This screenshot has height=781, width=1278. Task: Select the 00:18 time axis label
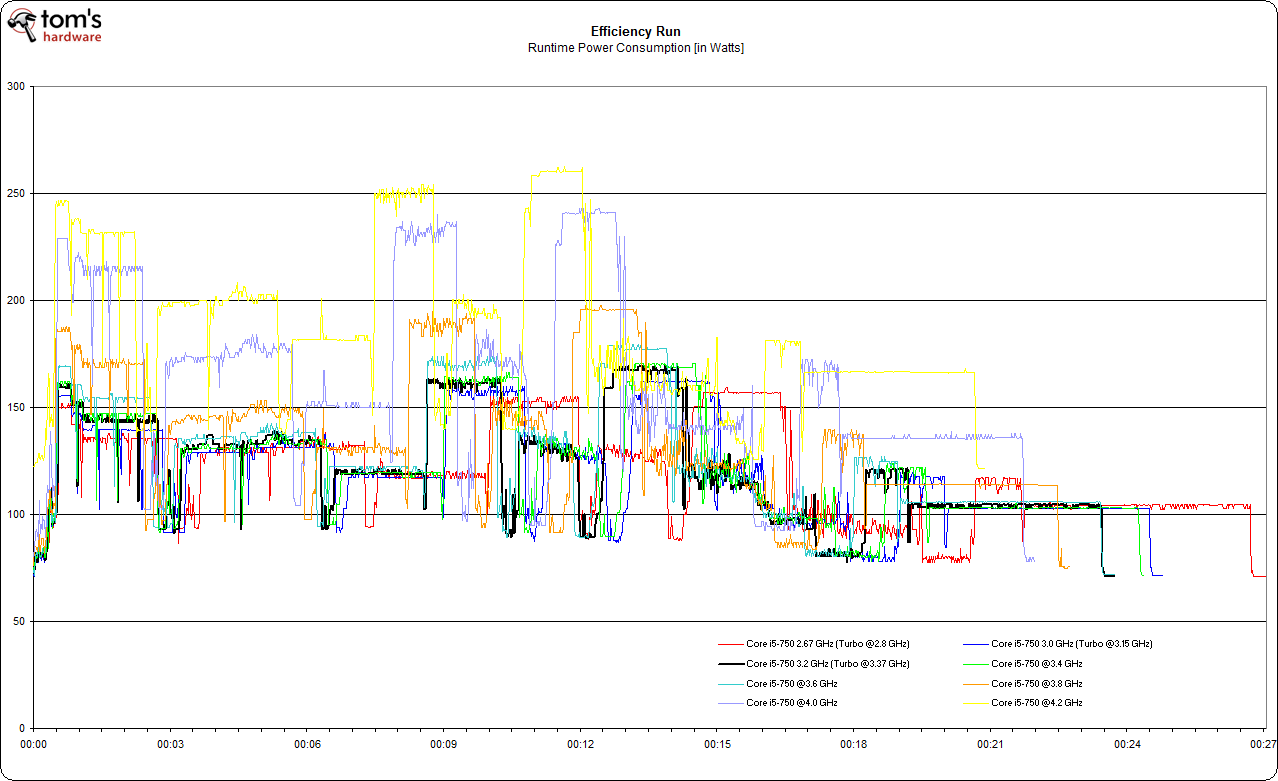pyautogui.click(x=853, y=745)
